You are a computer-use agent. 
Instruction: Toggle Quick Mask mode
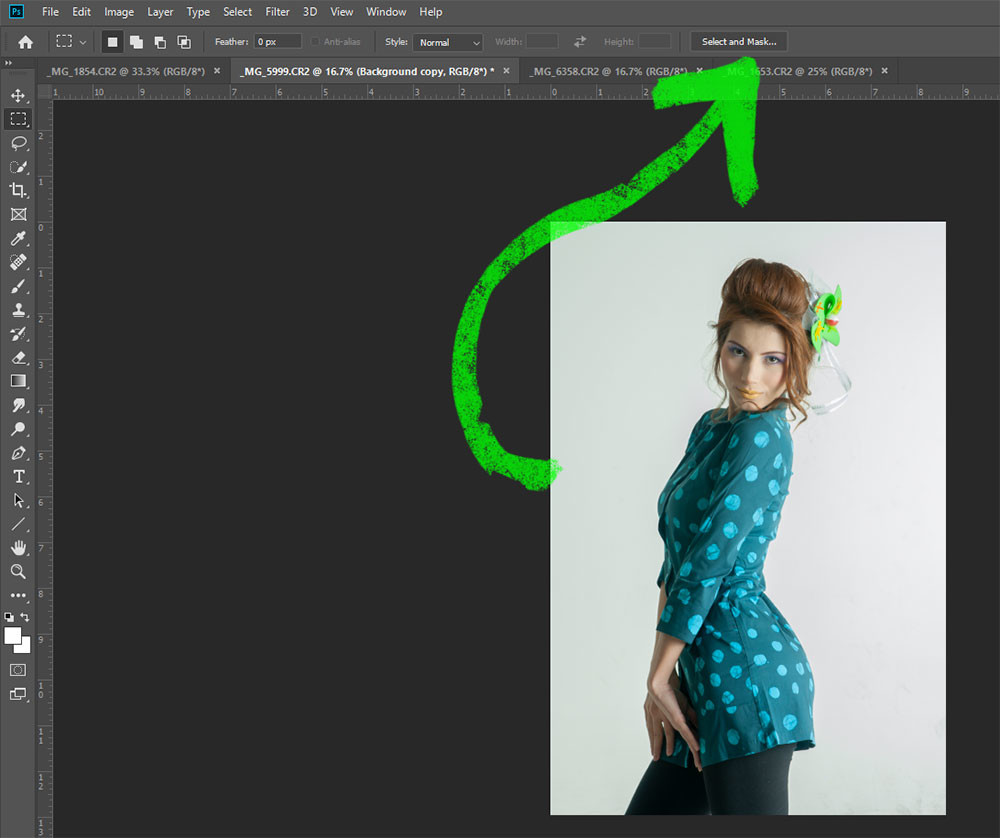pyautogui.click(x=18, y=669)
